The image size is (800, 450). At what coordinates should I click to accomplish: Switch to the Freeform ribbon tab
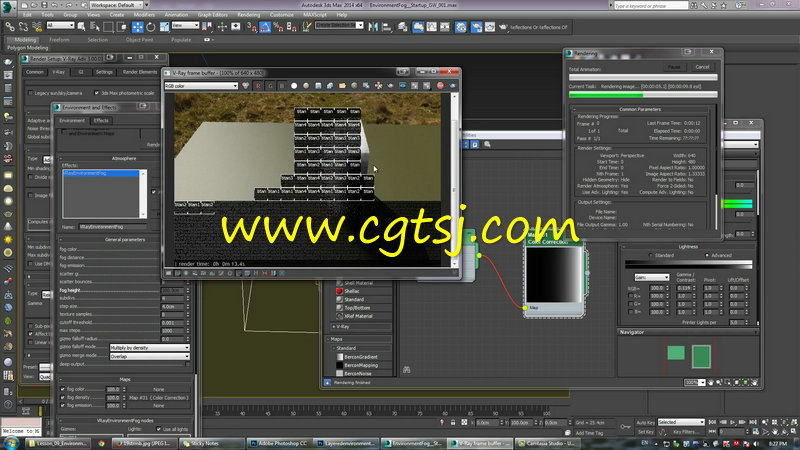[59, 39]
